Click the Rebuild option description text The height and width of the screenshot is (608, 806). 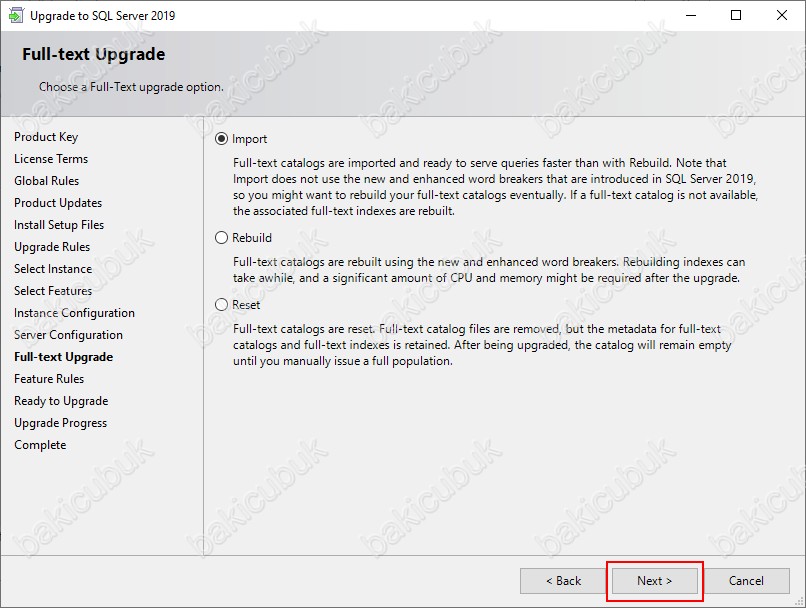489,270
